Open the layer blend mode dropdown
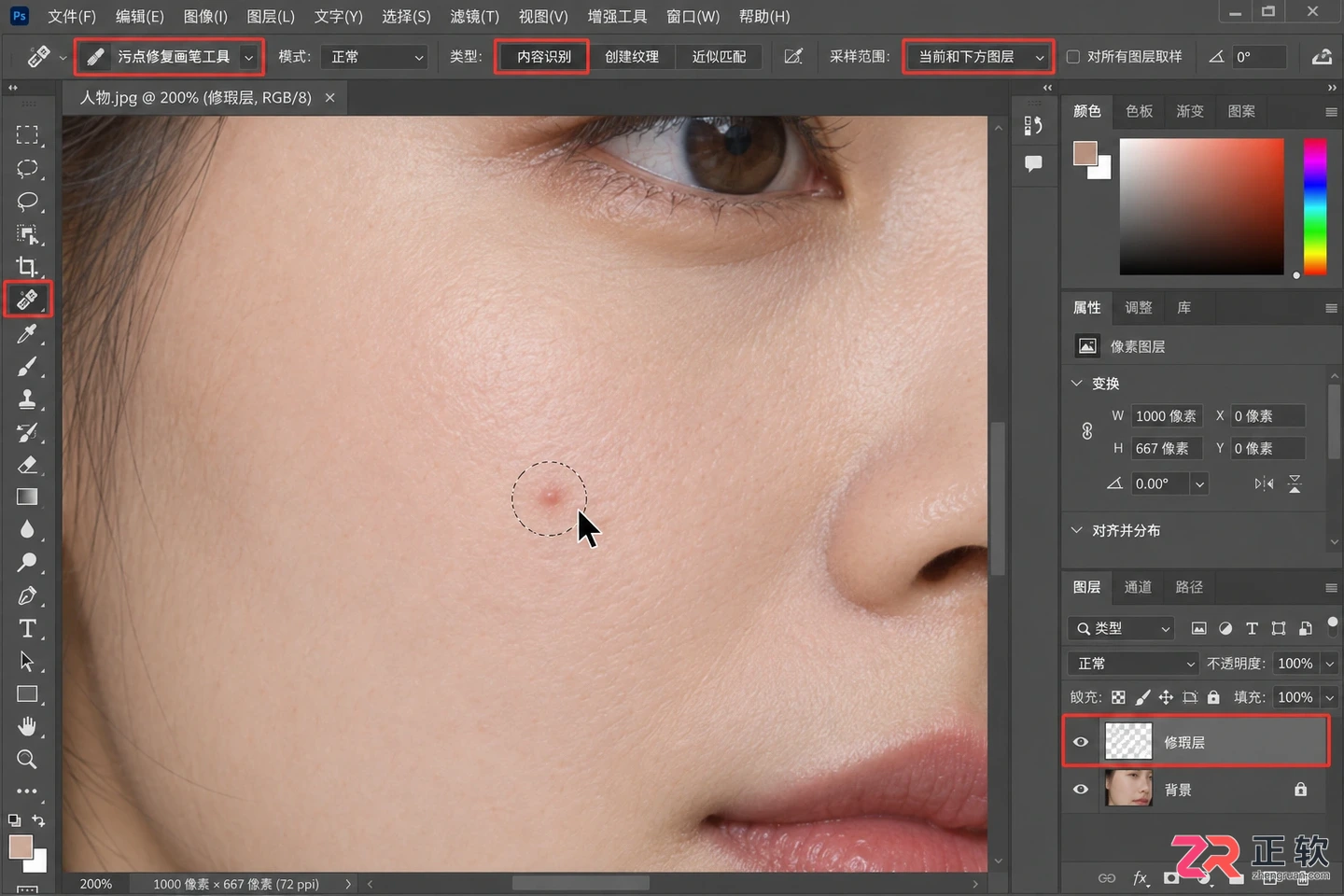The height and width of the screenshot is (896, 1344). pyautogui.click(x=1133, y=664)
